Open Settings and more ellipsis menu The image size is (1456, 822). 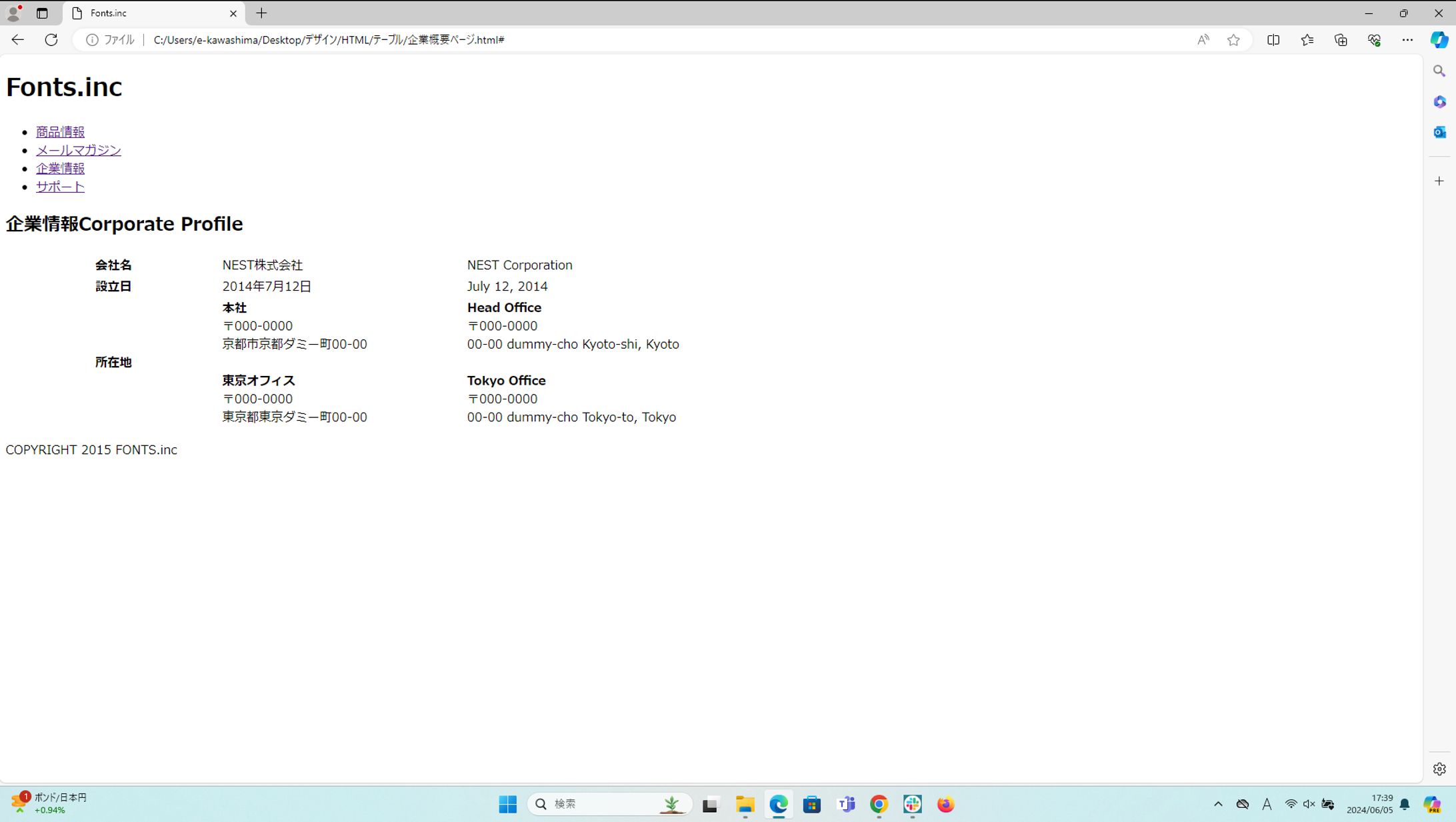[x=1407, y=40]
